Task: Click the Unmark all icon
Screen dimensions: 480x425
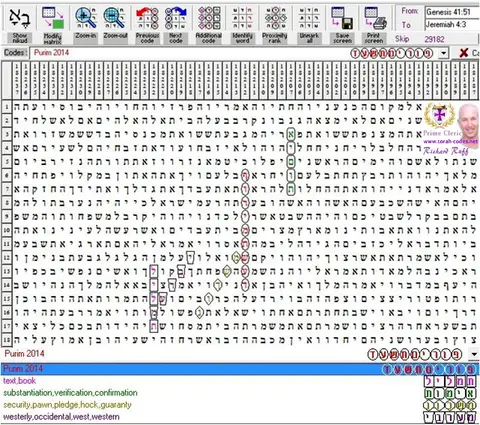Action: pyautogui.click(x=309, y=18)
